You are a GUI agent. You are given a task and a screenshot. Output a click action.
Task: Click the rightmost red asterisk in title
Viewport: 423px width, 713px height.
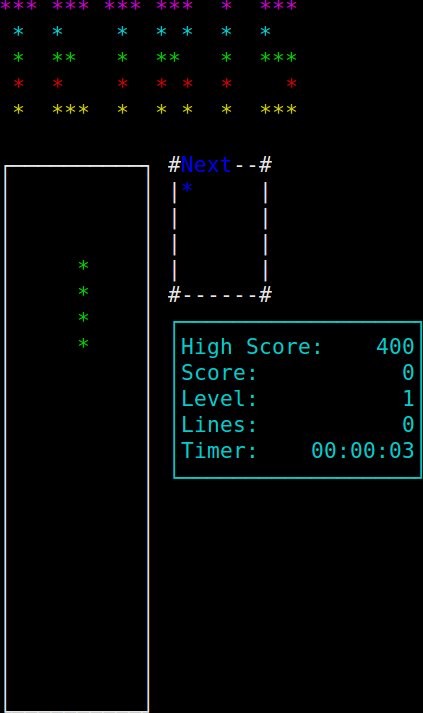tap(292, 84)
